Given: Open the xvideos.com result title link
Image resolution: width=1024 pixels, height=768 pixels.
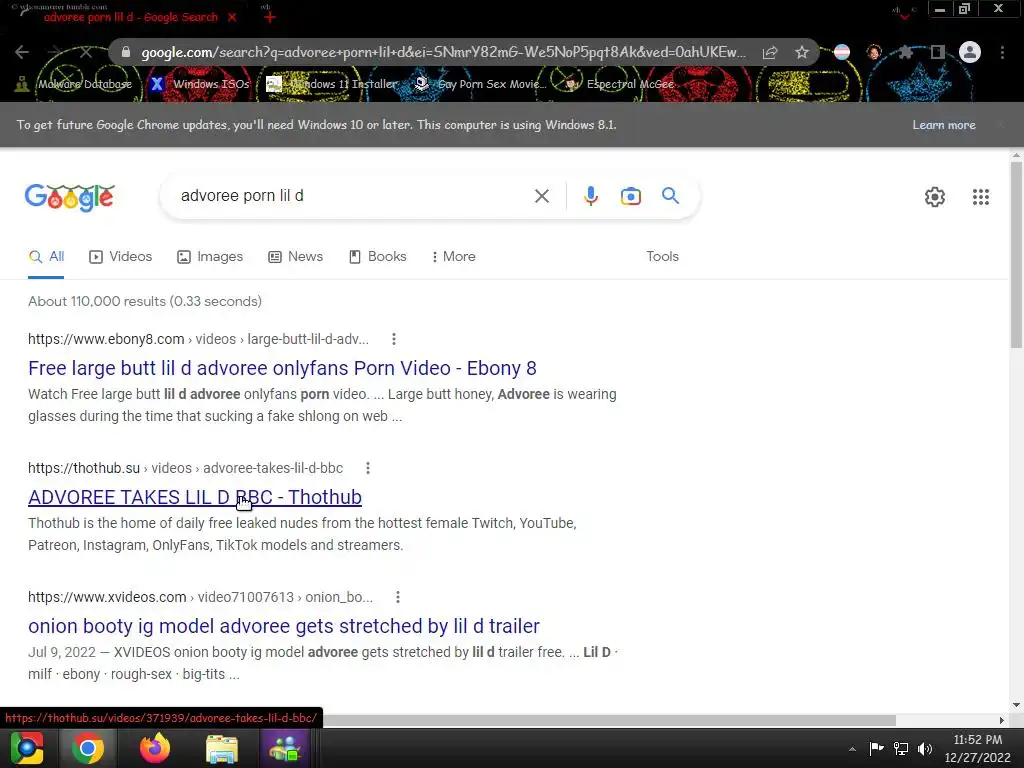Looking at the screenshot, I should click(283, 626).
